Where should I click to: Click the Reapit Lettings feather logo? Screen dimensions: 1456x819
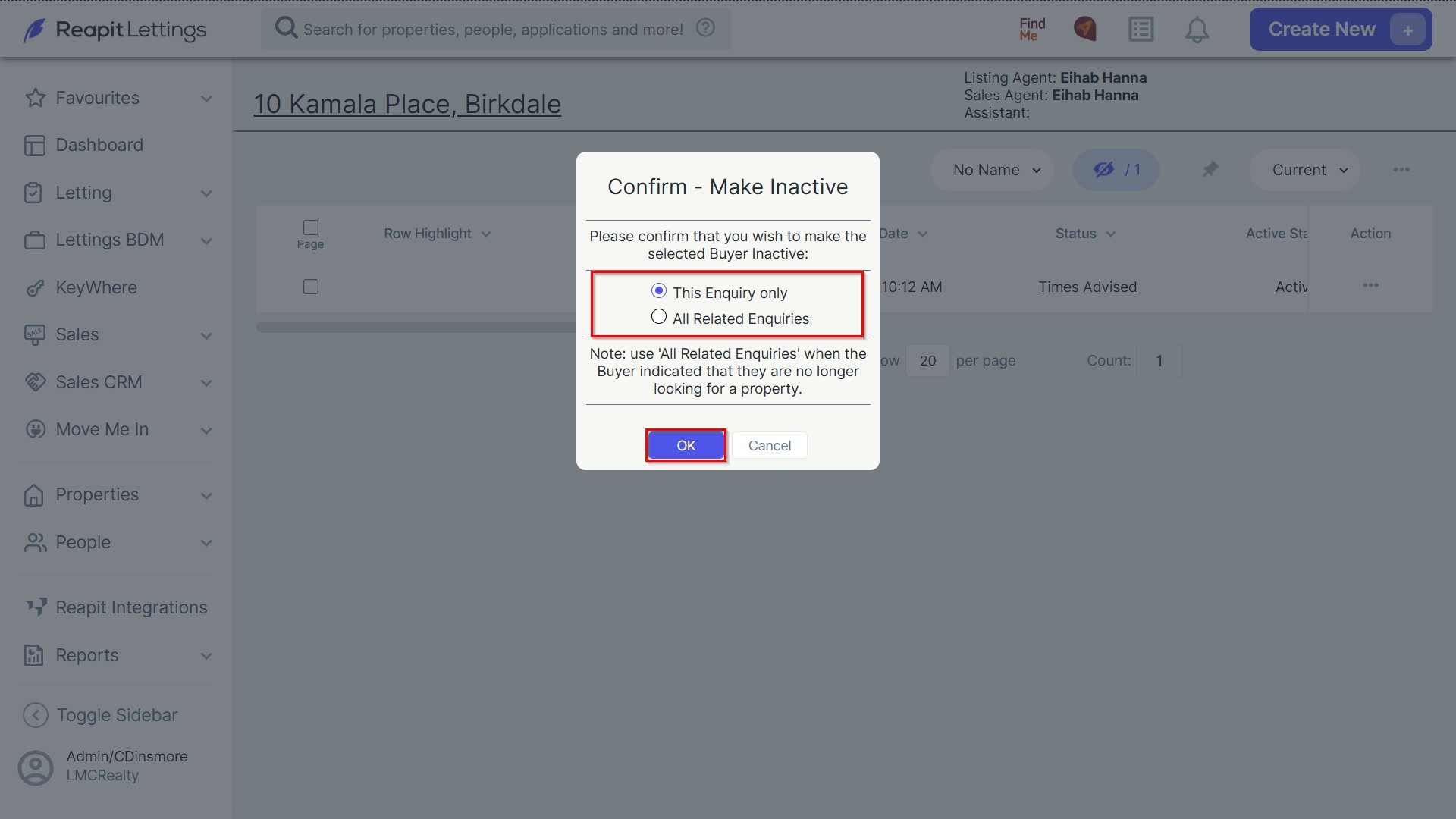(34, 30)
